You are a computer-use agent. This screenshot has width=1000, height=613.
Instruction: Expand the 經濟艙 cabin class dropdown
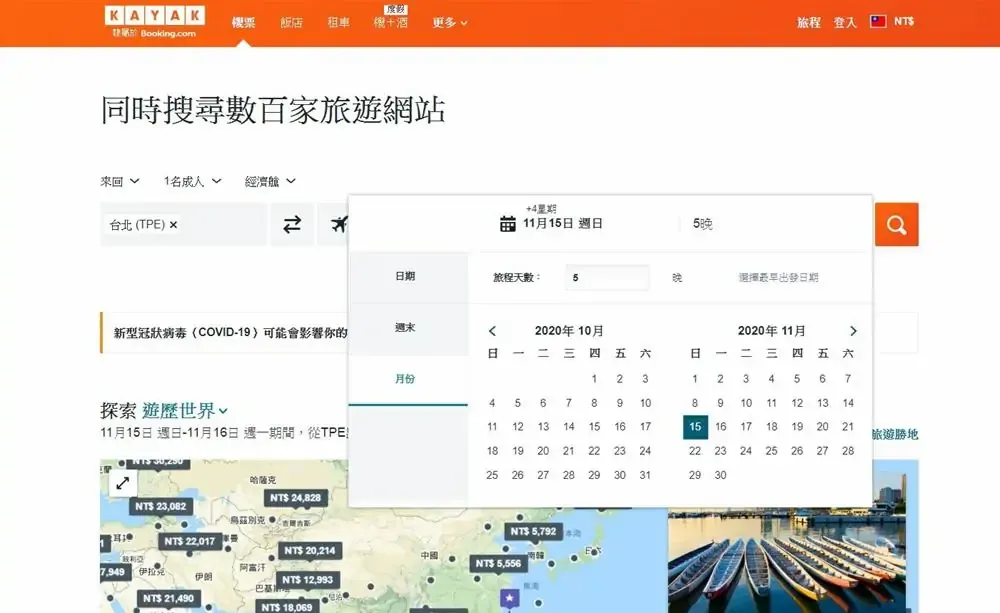(271, 181)
